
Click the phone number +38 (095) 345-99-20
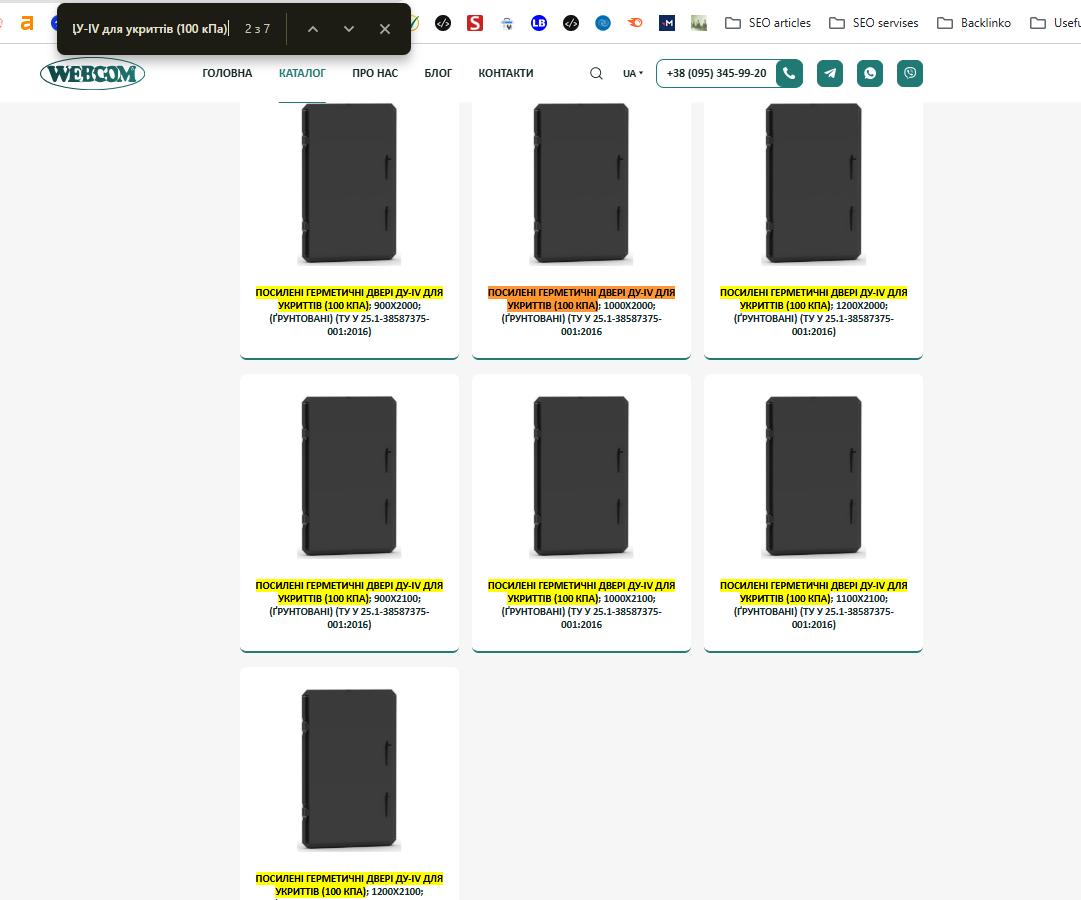(x=716, y=73)
